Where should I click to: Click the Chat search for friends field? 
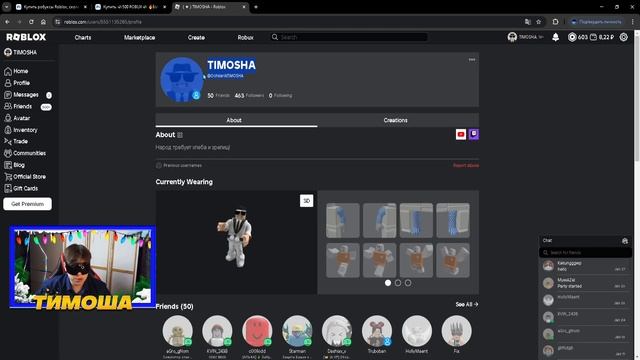(585, 253)
